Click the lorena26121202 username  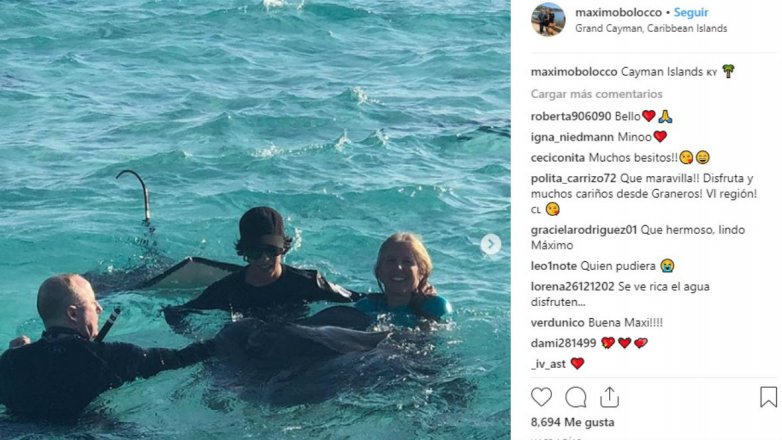click(x=573, y=286)
